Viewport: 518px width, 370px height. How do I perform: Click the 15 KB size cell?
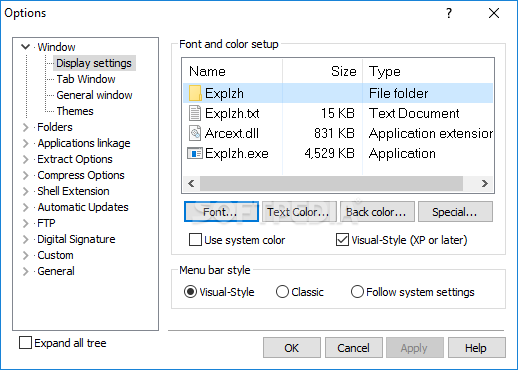[x=338, y=113]
